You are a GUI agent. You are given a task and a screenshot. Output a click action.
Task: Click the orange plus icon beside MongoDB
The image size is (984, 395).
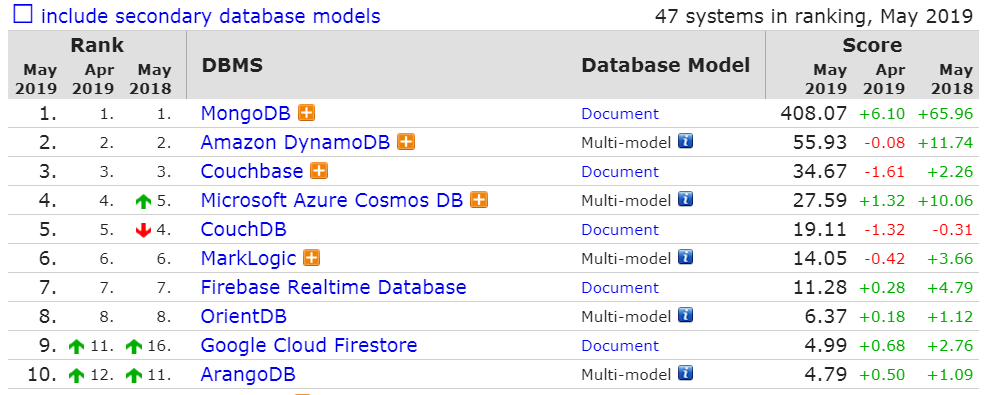tap(306, 113)
